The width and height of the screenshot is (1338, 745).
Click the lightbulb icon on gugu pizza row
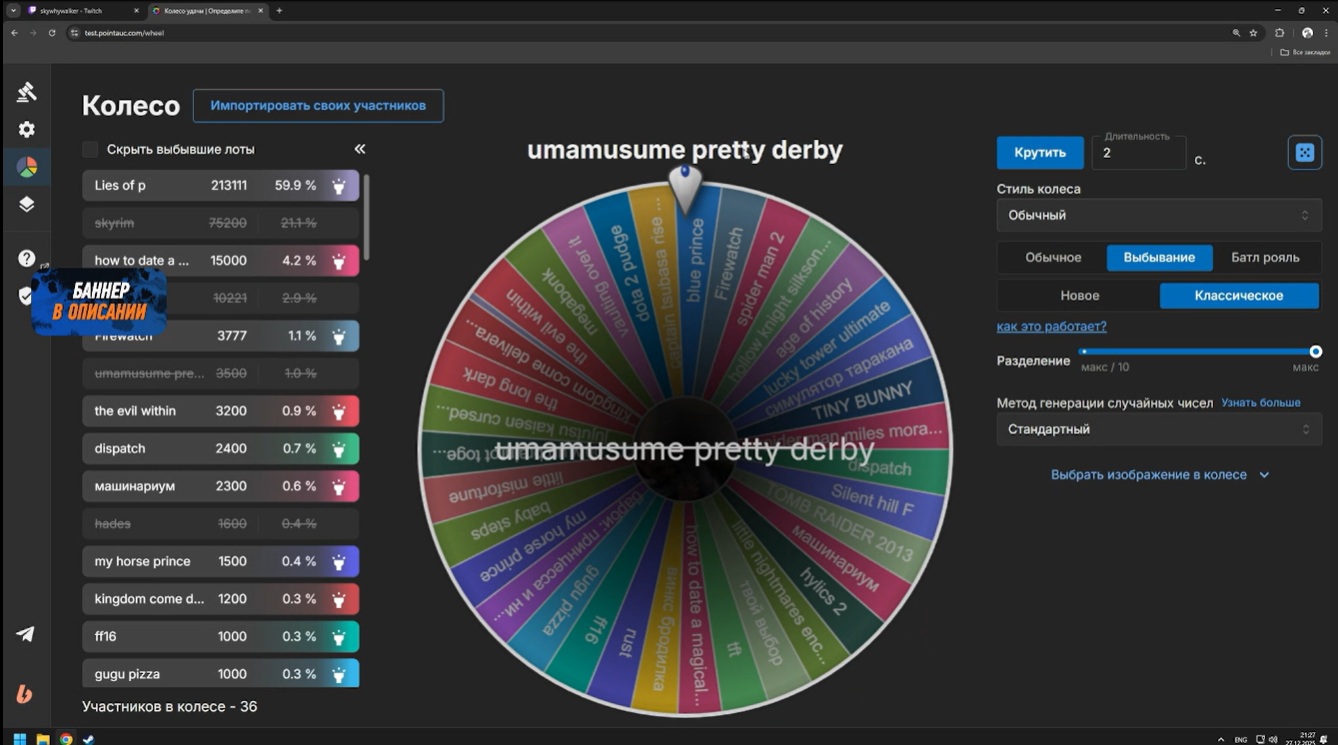[339, 674]
